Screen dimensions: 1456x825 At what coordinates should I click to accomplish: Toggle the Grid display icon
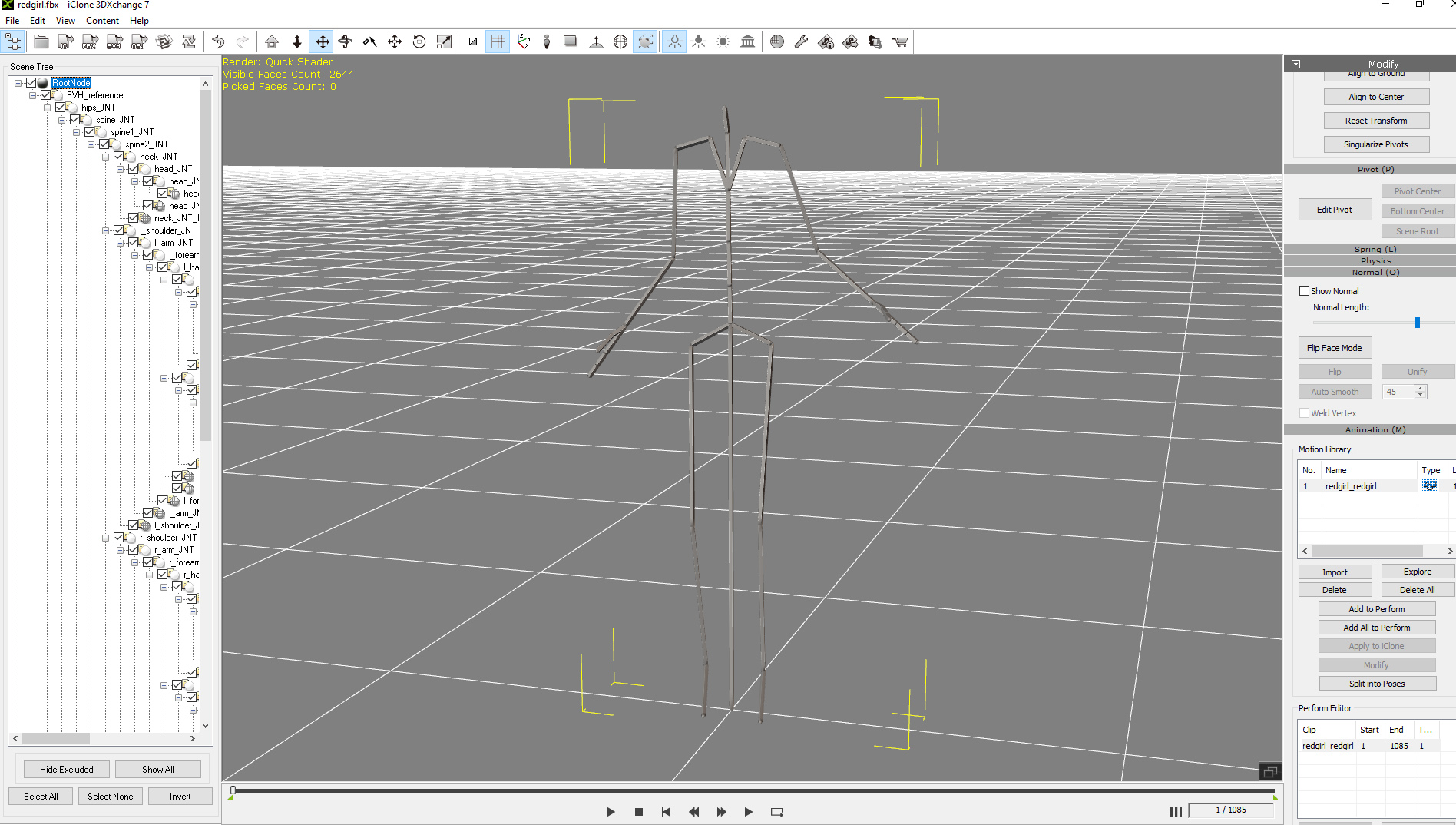(498, 42)
